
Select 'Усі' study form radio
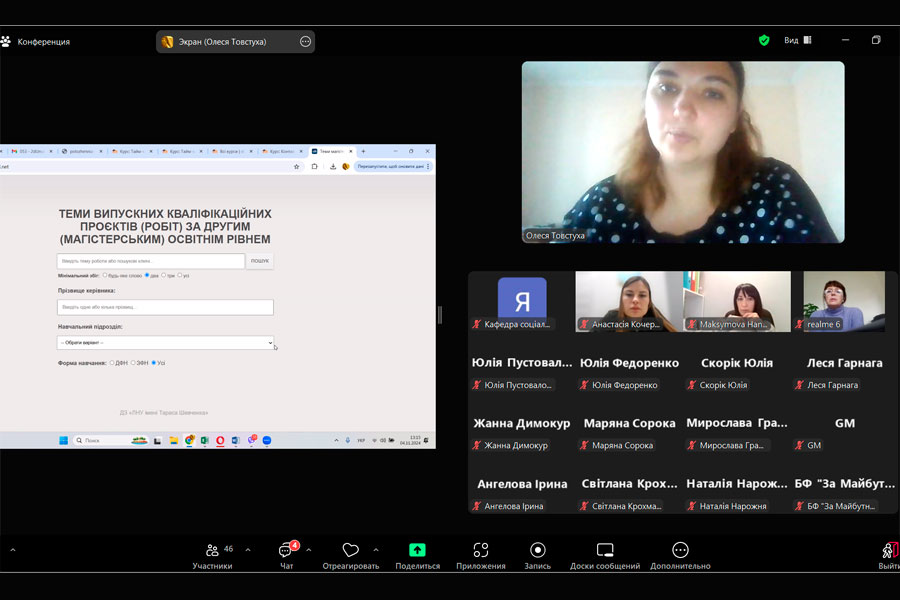coord(153,363)
